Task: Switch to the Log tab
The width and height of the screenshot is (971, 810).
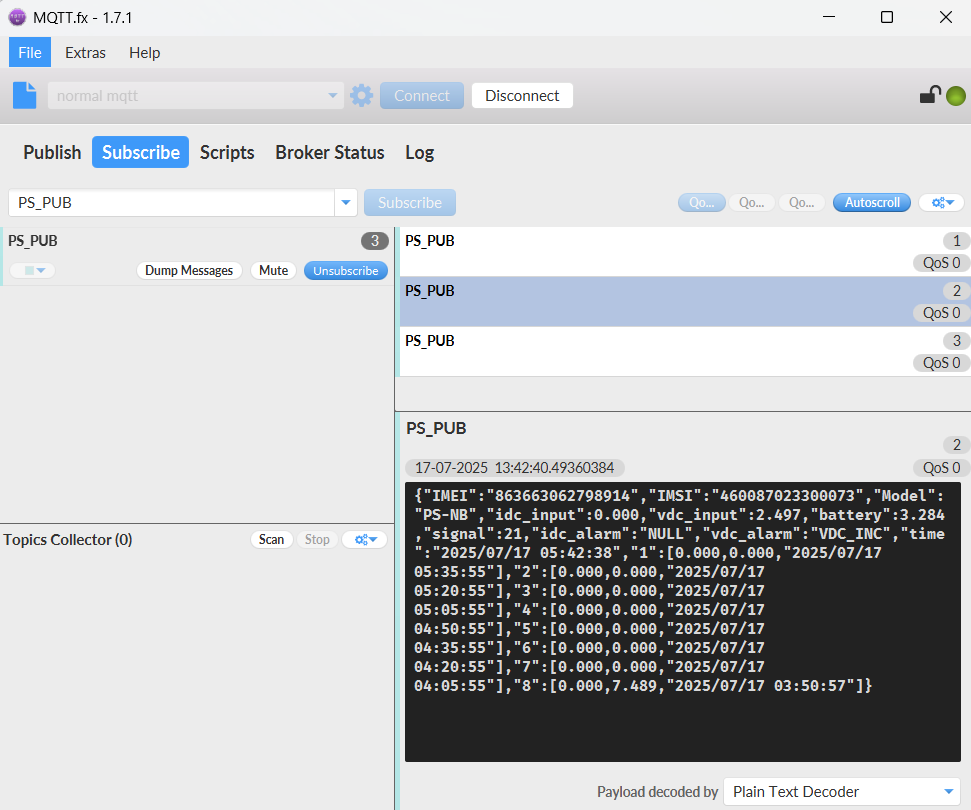Action: point(420,152)
